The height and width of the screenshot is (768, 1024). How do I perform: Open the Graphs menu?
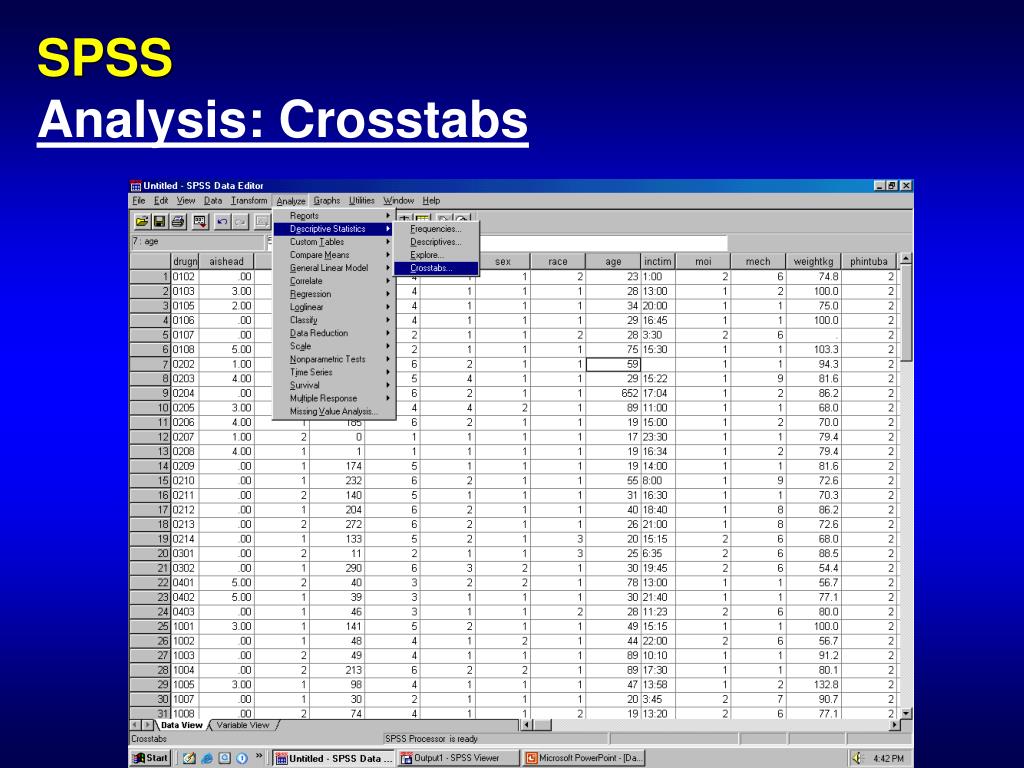[x=327, y=200]
